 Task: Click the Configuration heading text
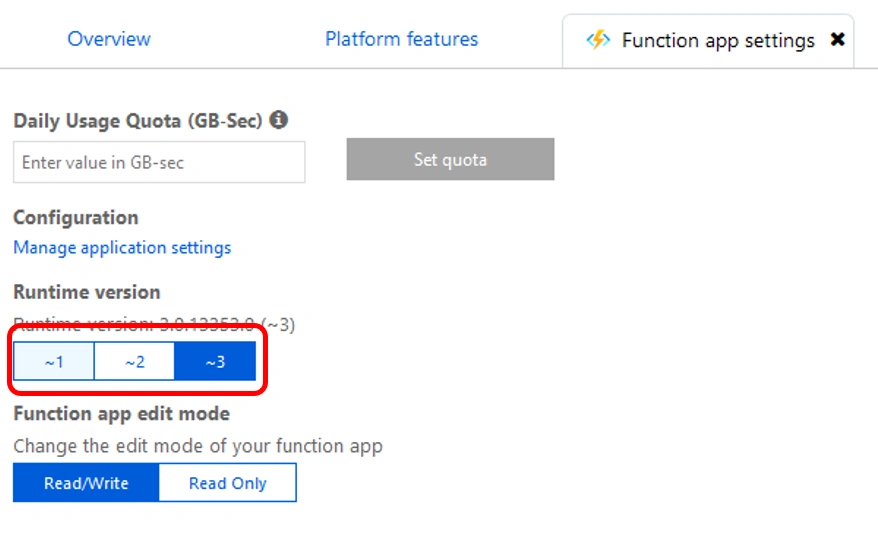pyautogui.click(x=76, y=218)
